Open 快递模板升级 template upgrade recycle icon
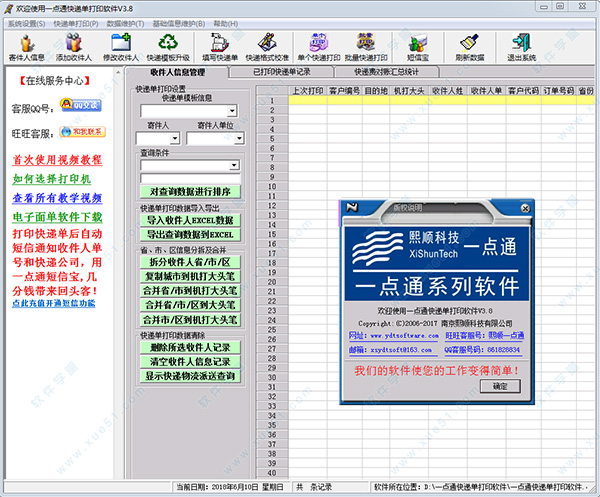The height and width of the screenshot is (497, 600). pyautogui.click(x=168, y=47)
